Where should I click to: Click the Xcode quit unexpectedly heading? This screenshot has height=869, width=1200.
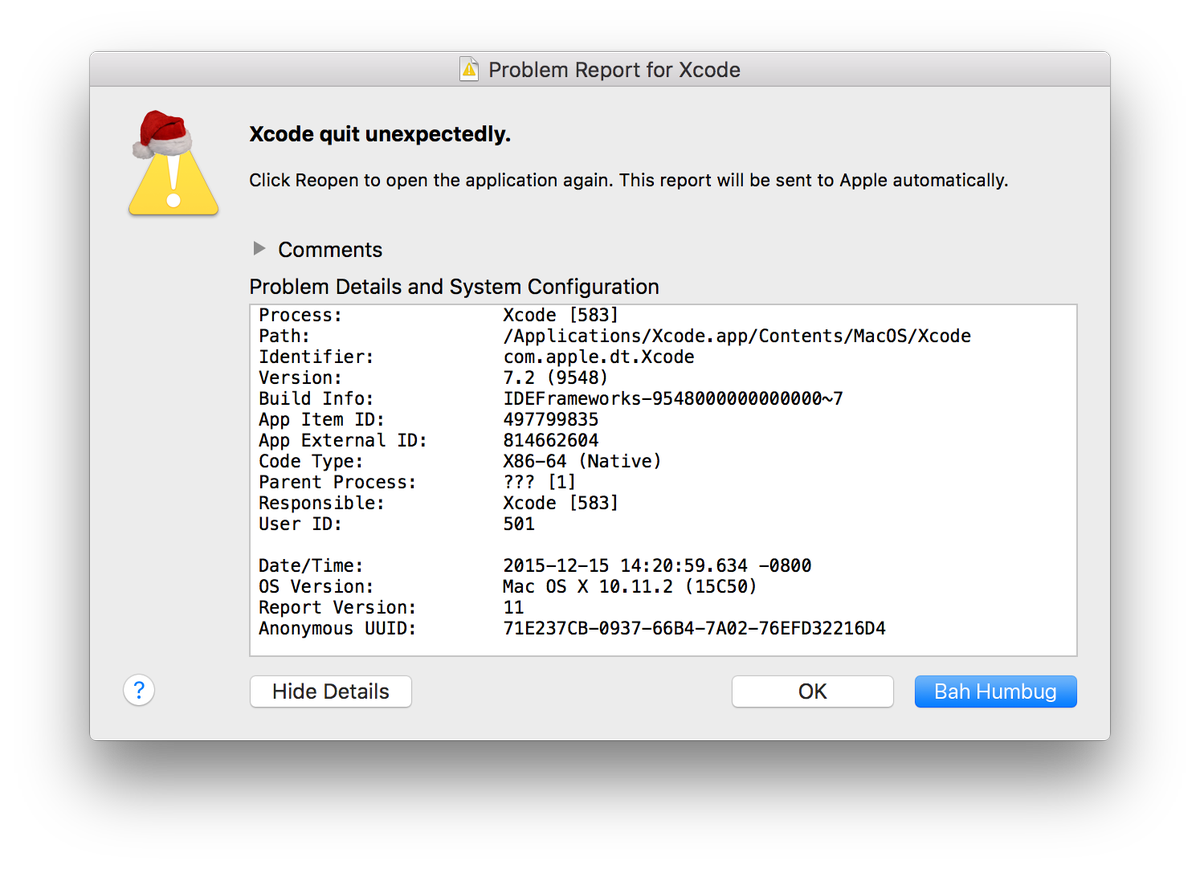[x=379, y=134]
